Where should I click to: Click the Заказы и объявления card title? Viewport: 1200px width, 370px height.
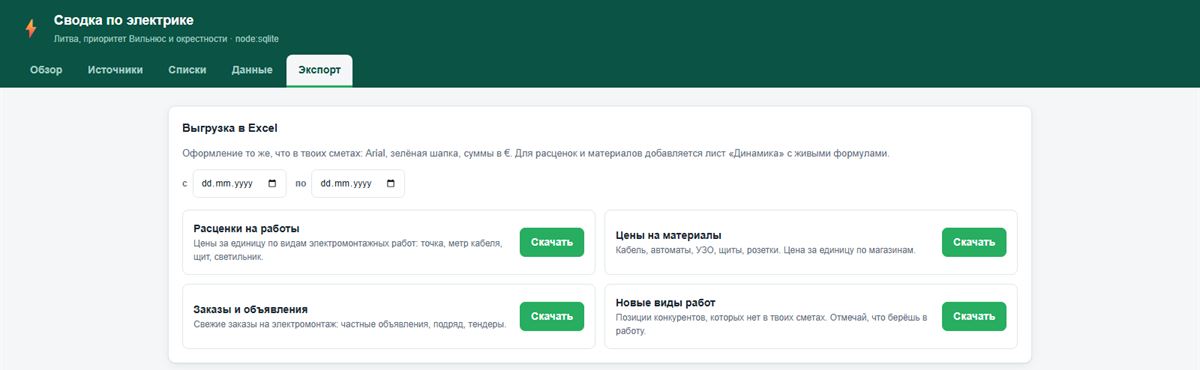click(x=250, y=309)
